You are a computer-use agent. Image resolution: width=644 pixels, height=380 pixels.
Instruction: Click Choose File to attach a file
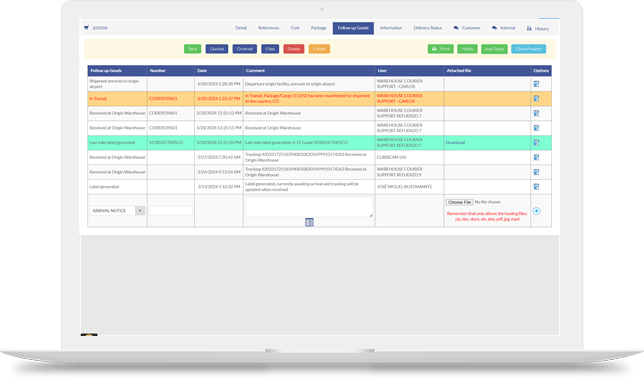(x=460, y=202)
